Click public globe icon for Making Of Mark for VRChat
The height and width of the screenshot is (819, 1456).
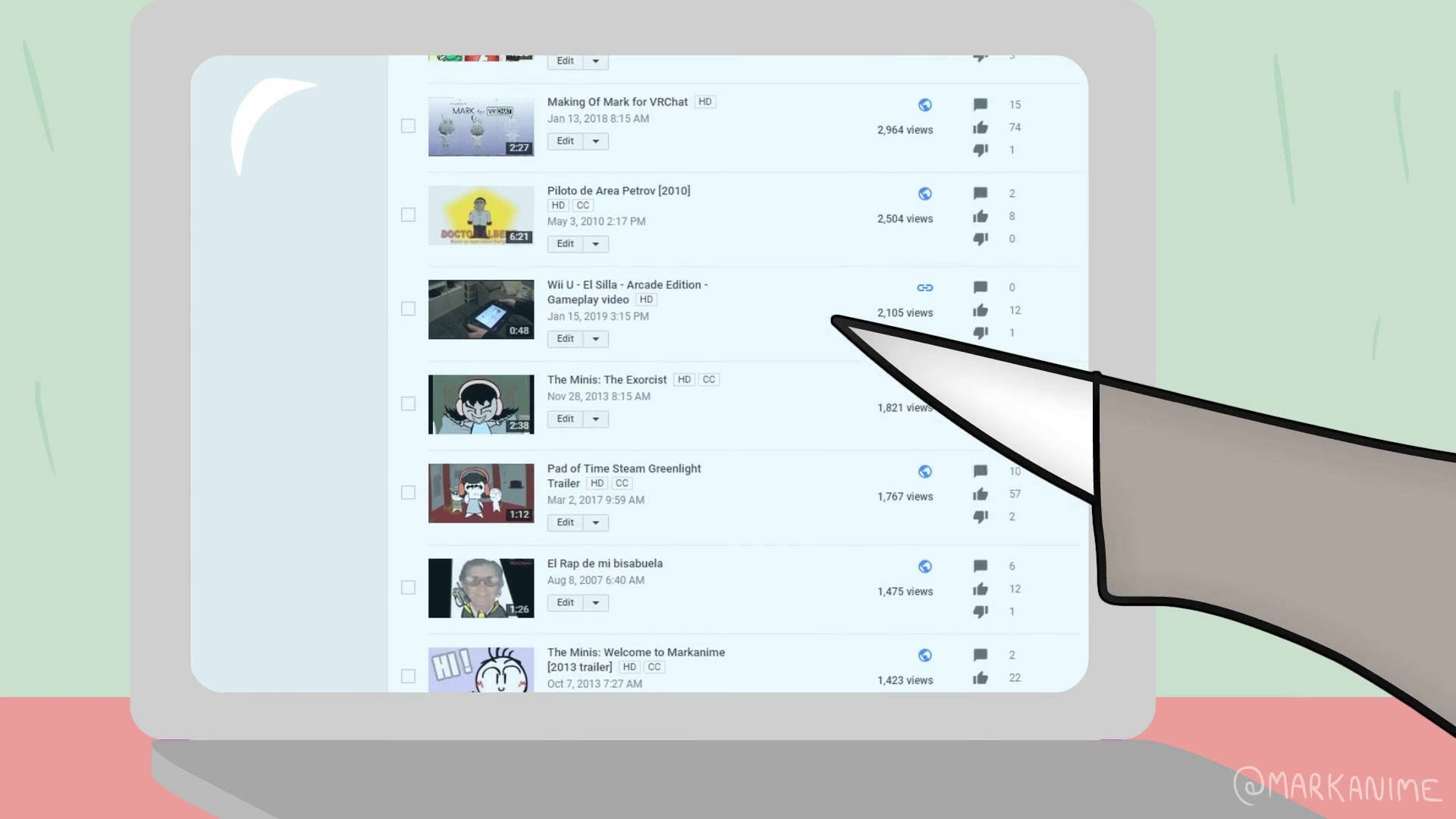pyautogui.click(x=924, y=105)
